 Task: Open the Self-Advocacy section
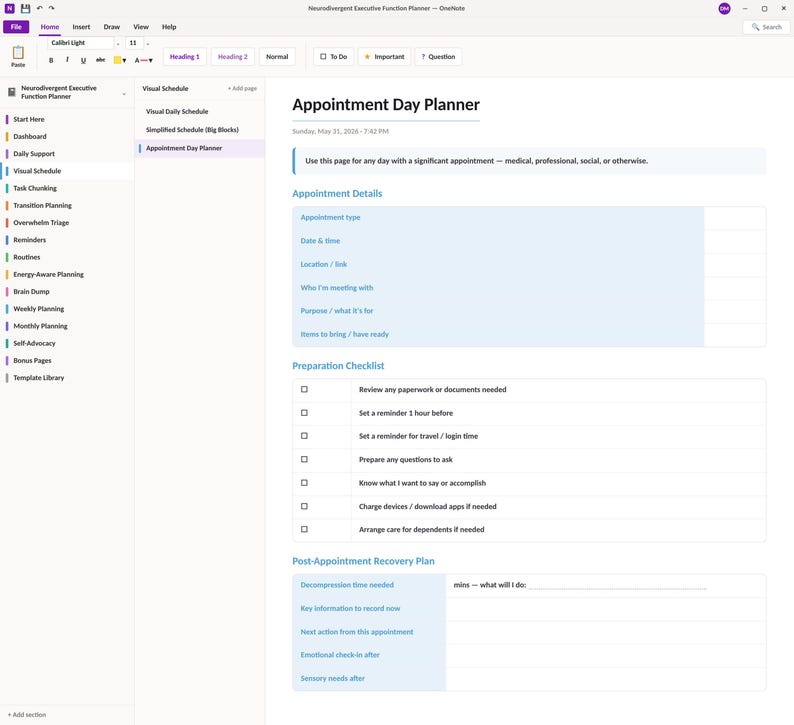coord(67,343)
